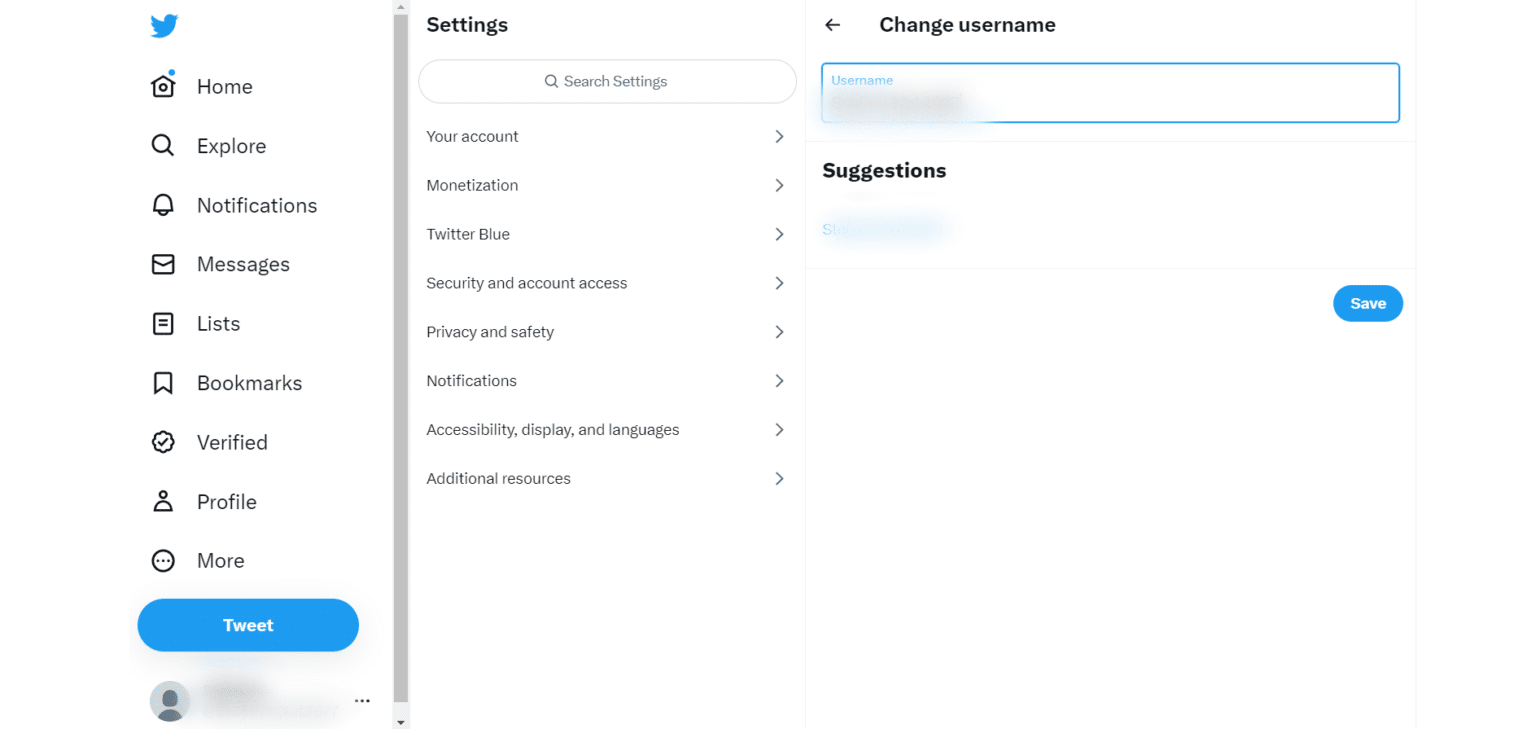Open Profile using the person icon
This screenshot has width=1536, height=729.
click(162, 501)
